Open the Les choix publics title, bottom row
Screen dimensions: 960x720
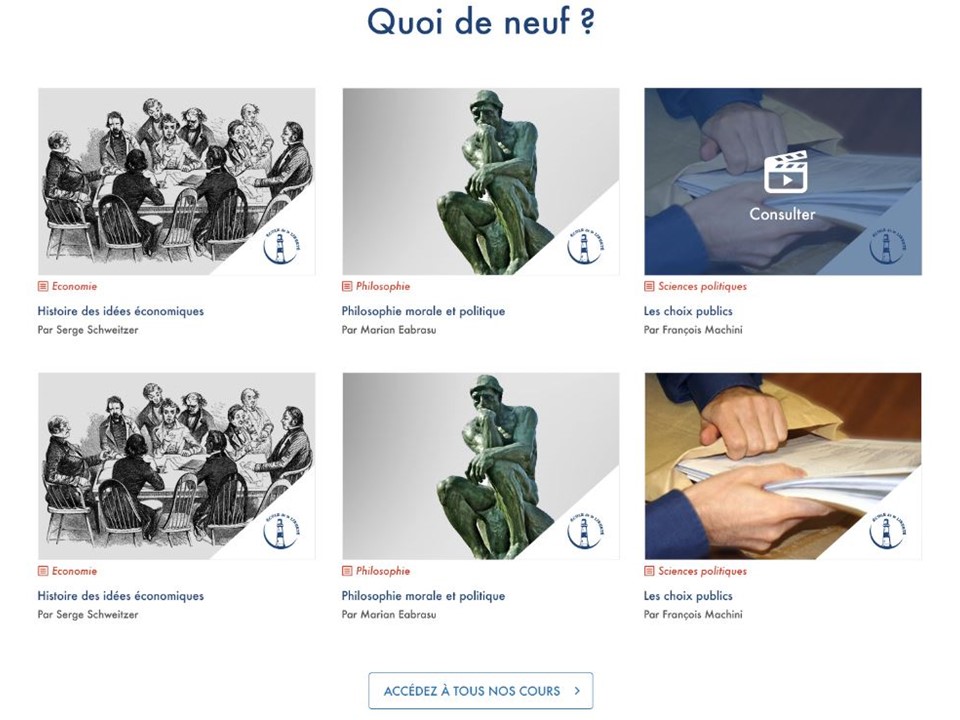click(688, 596)
